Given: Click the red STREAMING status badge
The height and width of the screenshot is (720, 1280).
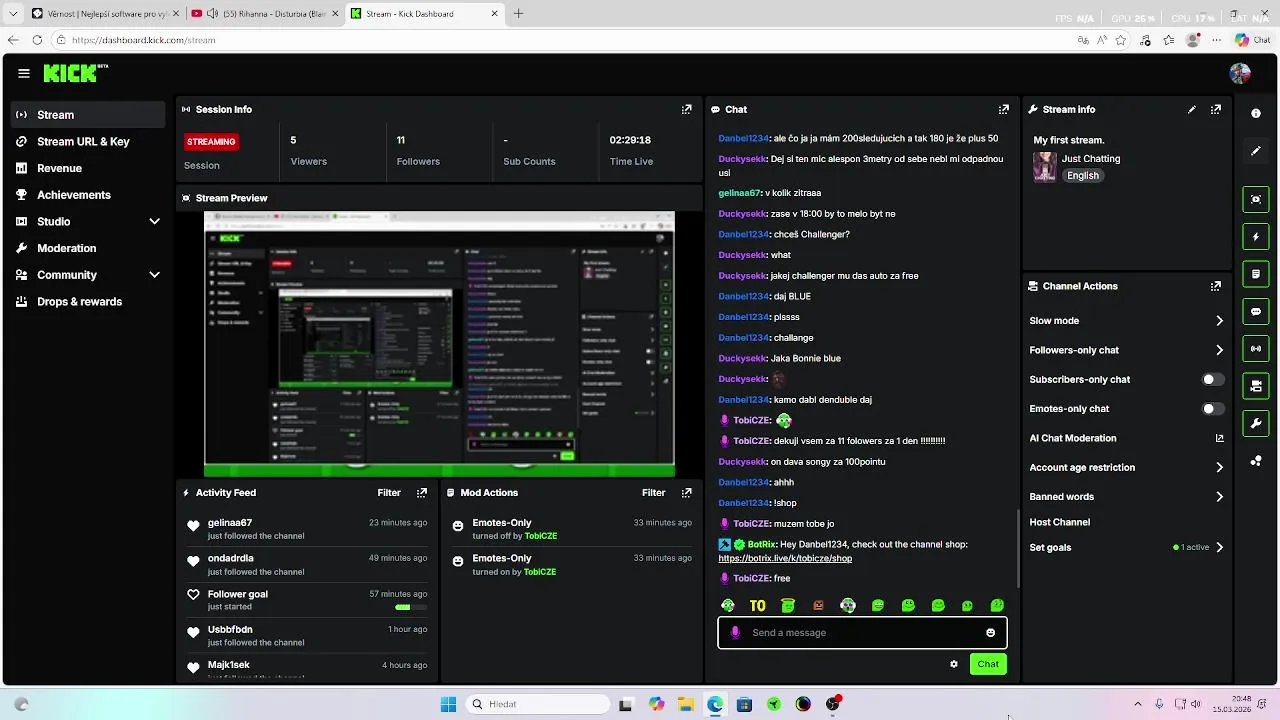Looking at the screenshot, I should coord(211,142).
